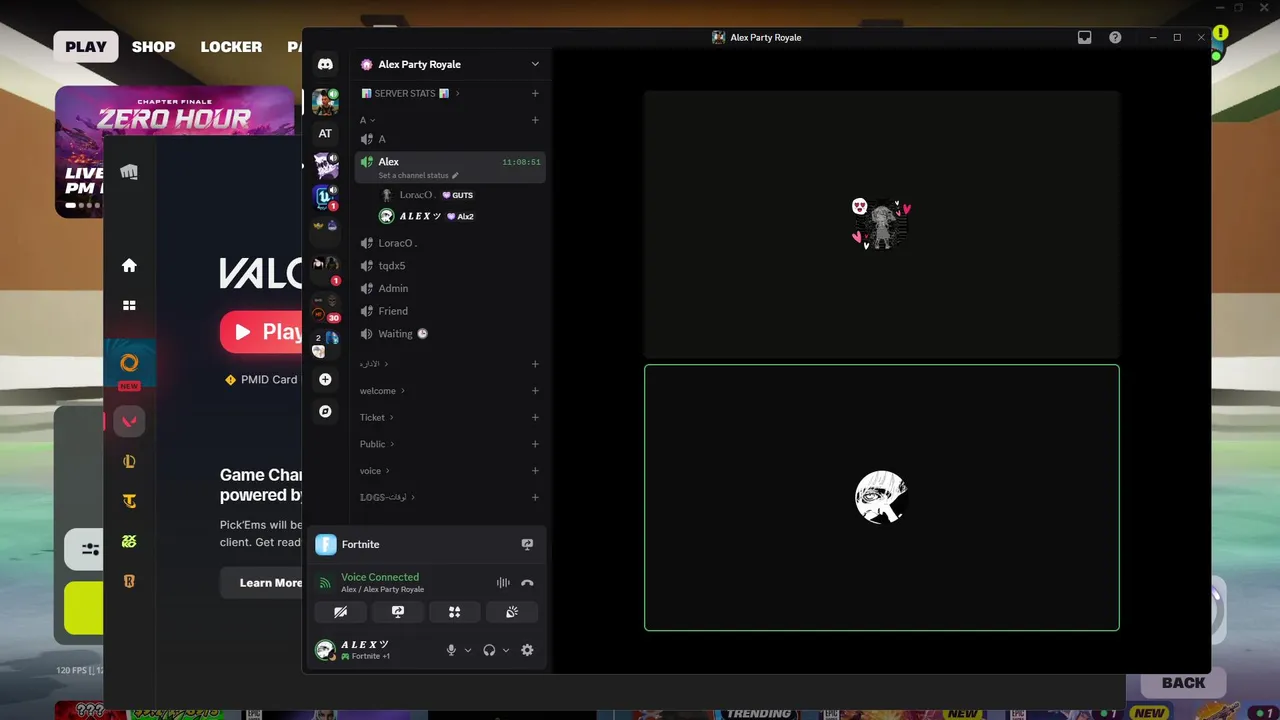Expand the welcome category
The height and width of the screenshot is (720, 1280).
(x=382, y=391)
